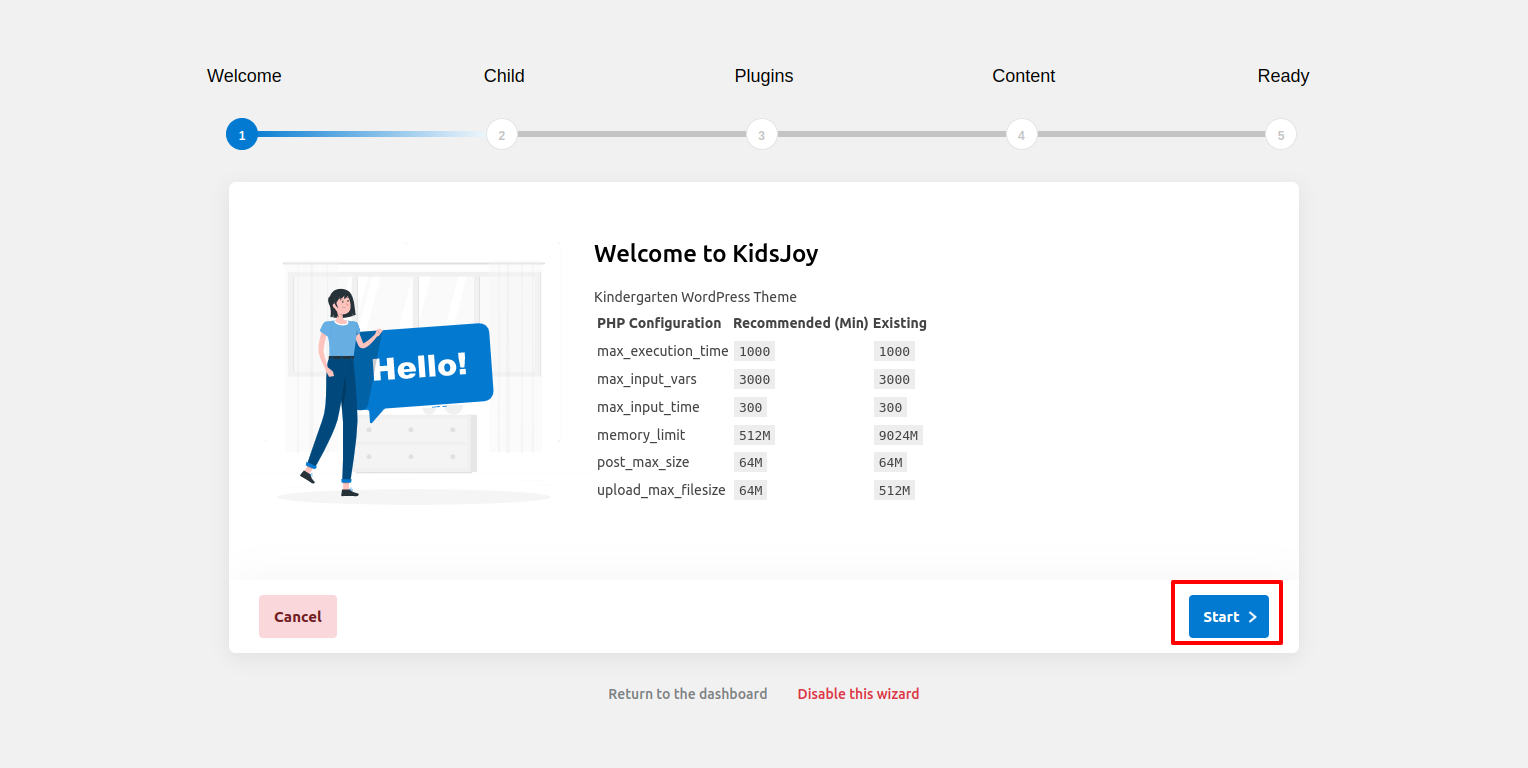
Task: Click the existing post_max_size value 64M
Action: pyautogui.click(x=891, y=462)
